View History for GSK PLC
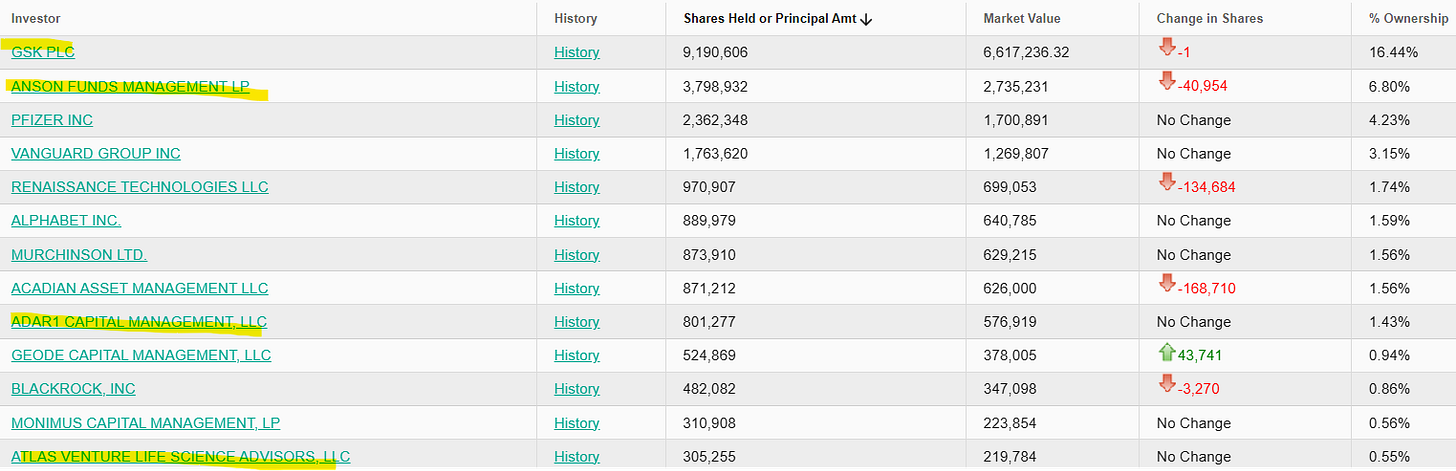 click(x=577, y=52)
